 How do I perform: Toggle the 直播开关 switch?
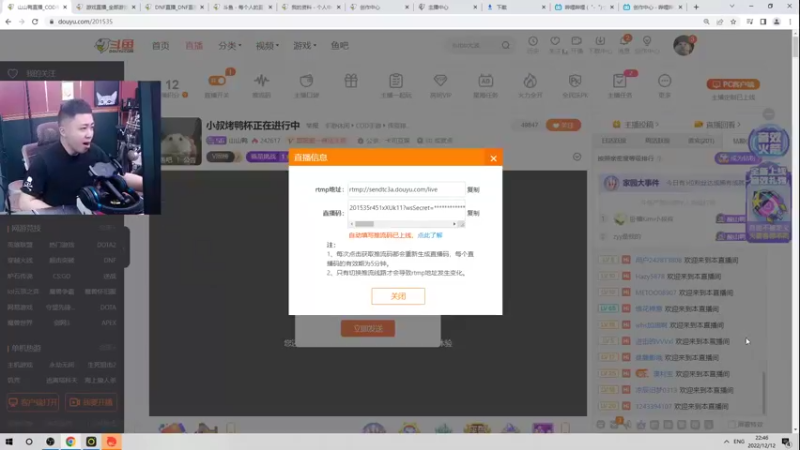pyautogui.click(x=217, y=81)
